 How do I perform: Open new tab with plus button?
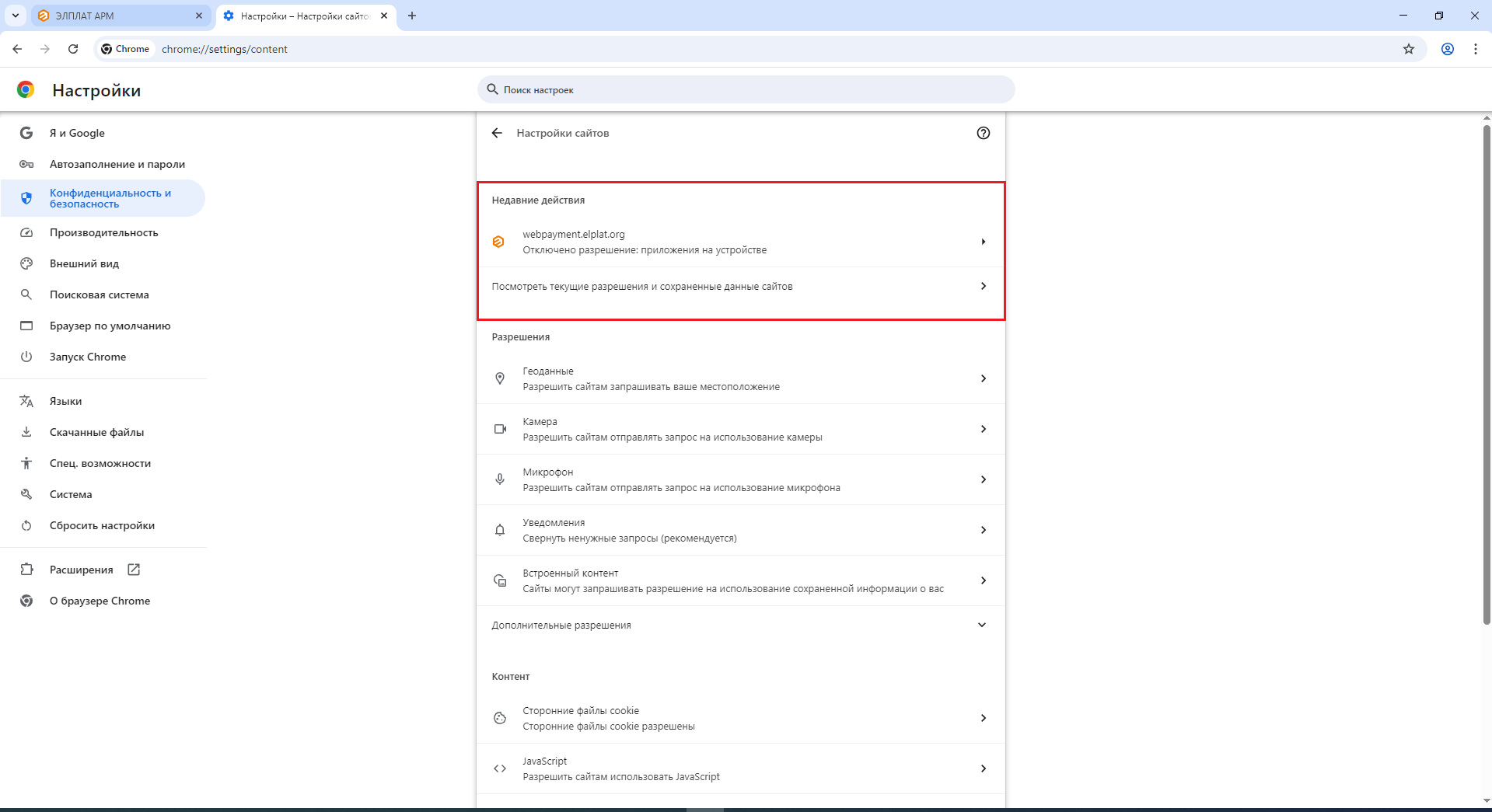[x=412, y=16]
